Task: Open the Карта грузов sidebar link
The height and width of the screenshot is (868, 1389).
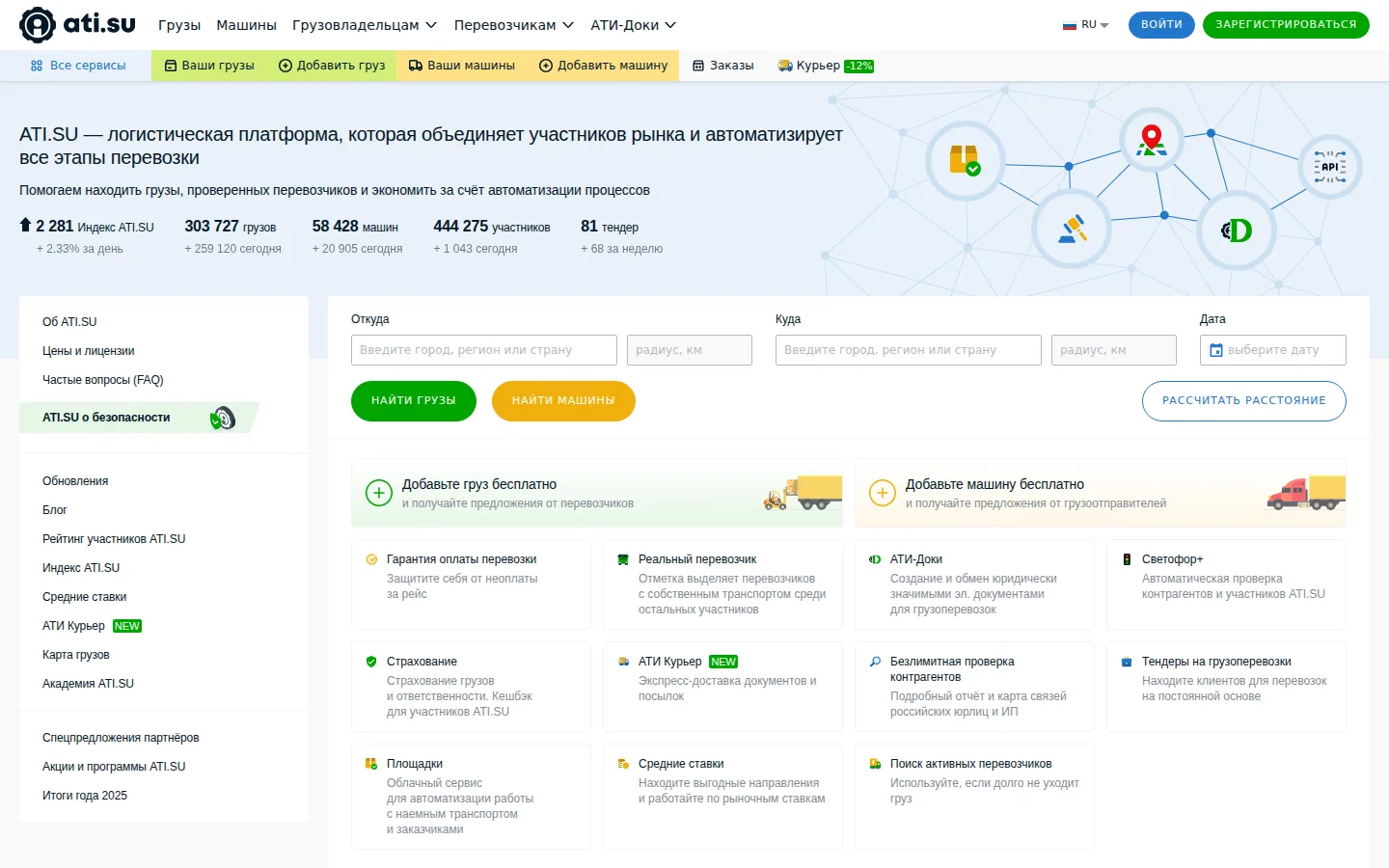Action: [76, 655]
